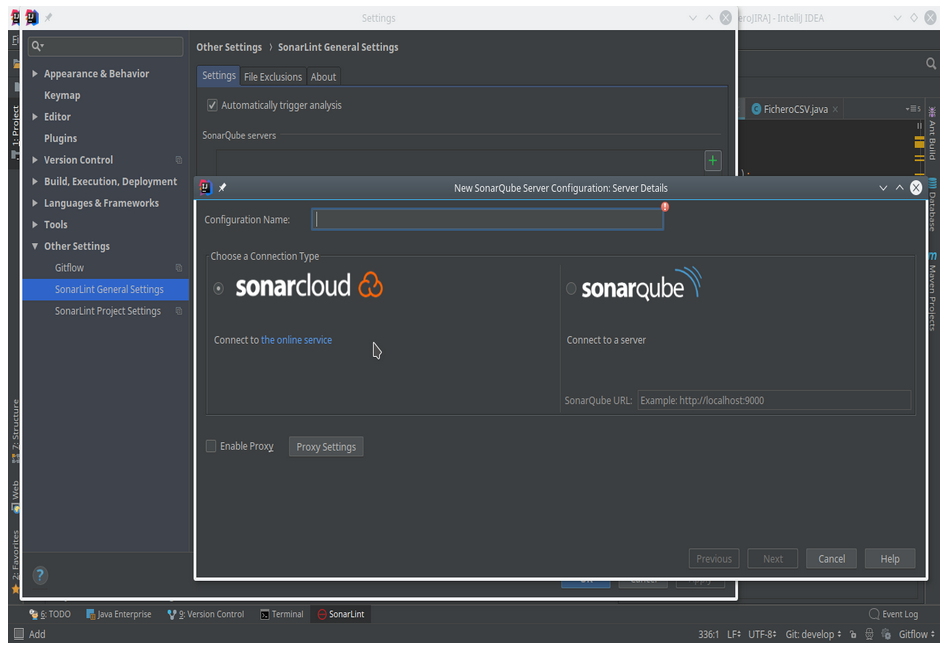The height and width of the screenshot is (651, 948).
Task: Select Plugins in settings tree
Action: point(60,138)
